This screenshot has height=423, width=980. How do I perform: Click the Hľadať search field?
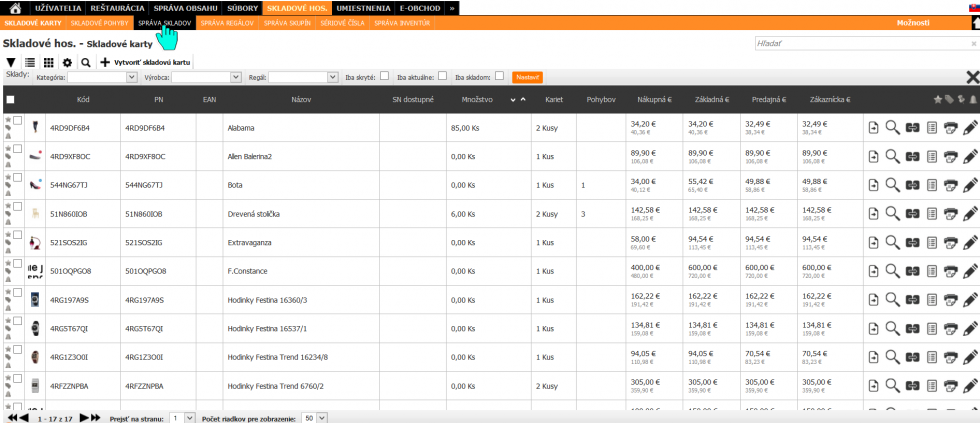866,44
